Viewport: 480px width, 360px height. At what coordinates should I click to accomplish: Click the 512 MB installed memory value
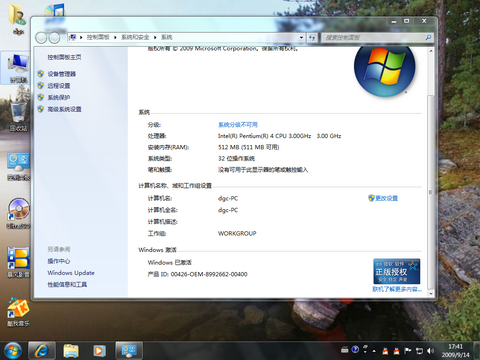click(249, 147)
